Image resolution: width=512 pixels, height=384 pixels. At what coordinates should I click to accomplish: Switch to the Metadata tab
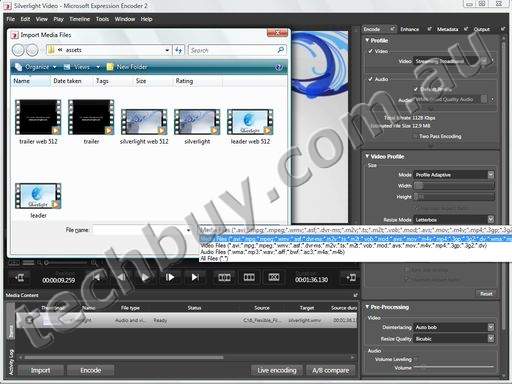tap(447, 29)
